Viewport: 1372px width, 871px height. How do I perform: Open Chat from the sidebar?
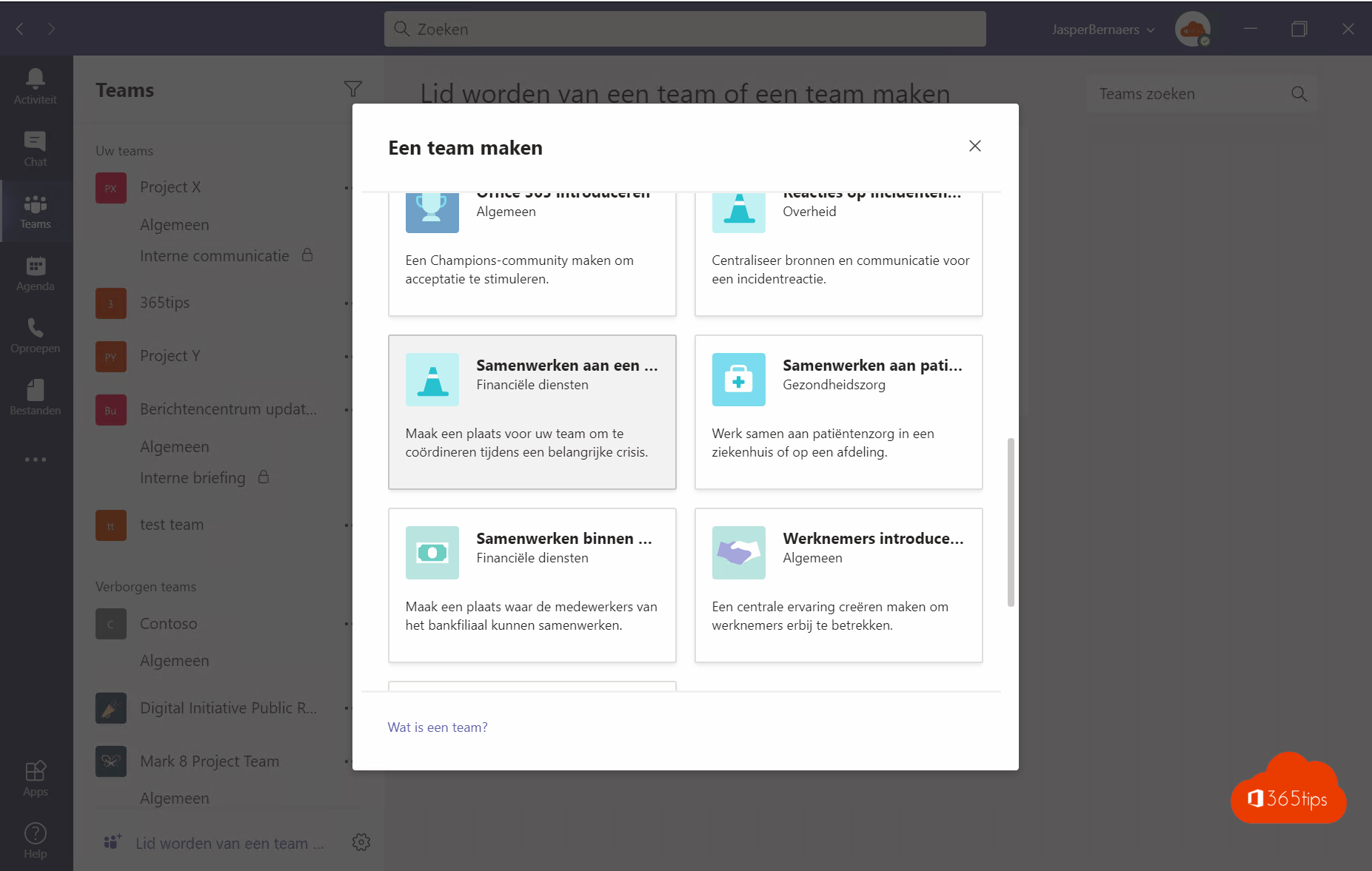[35, 147]
